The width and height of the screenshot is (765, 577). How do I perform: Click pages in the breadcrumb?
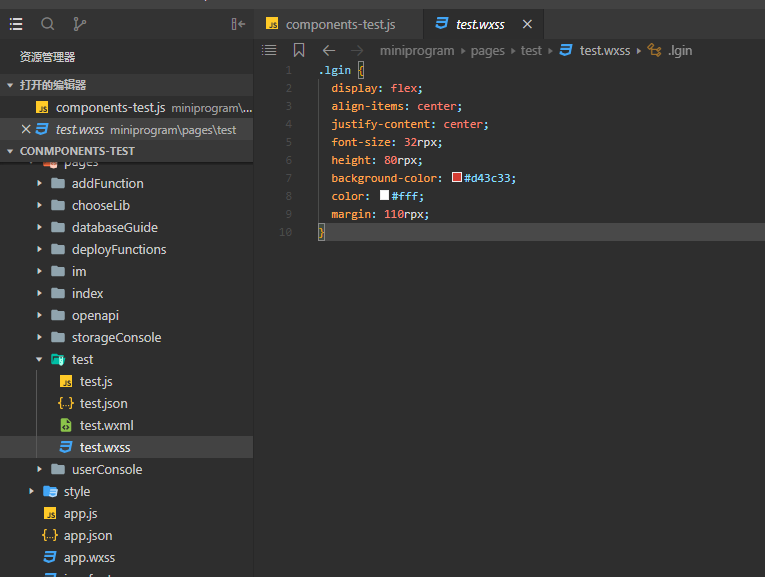[487, 51]
